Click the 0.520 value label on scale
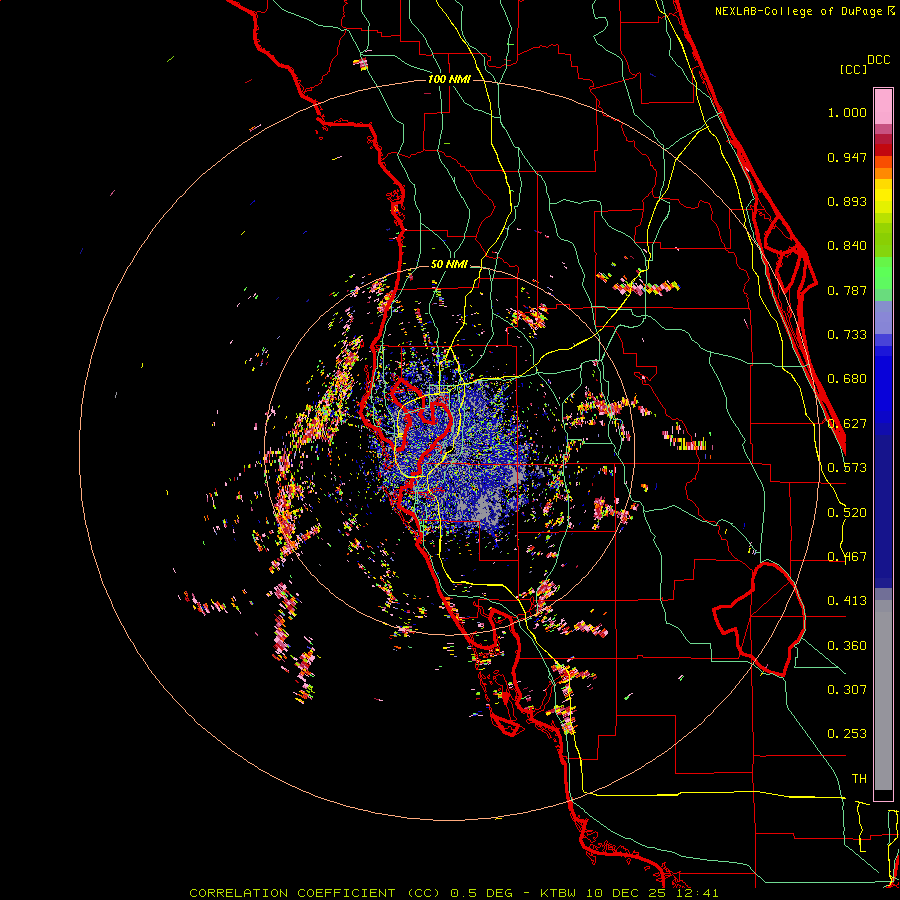 (x=847, y=512)
